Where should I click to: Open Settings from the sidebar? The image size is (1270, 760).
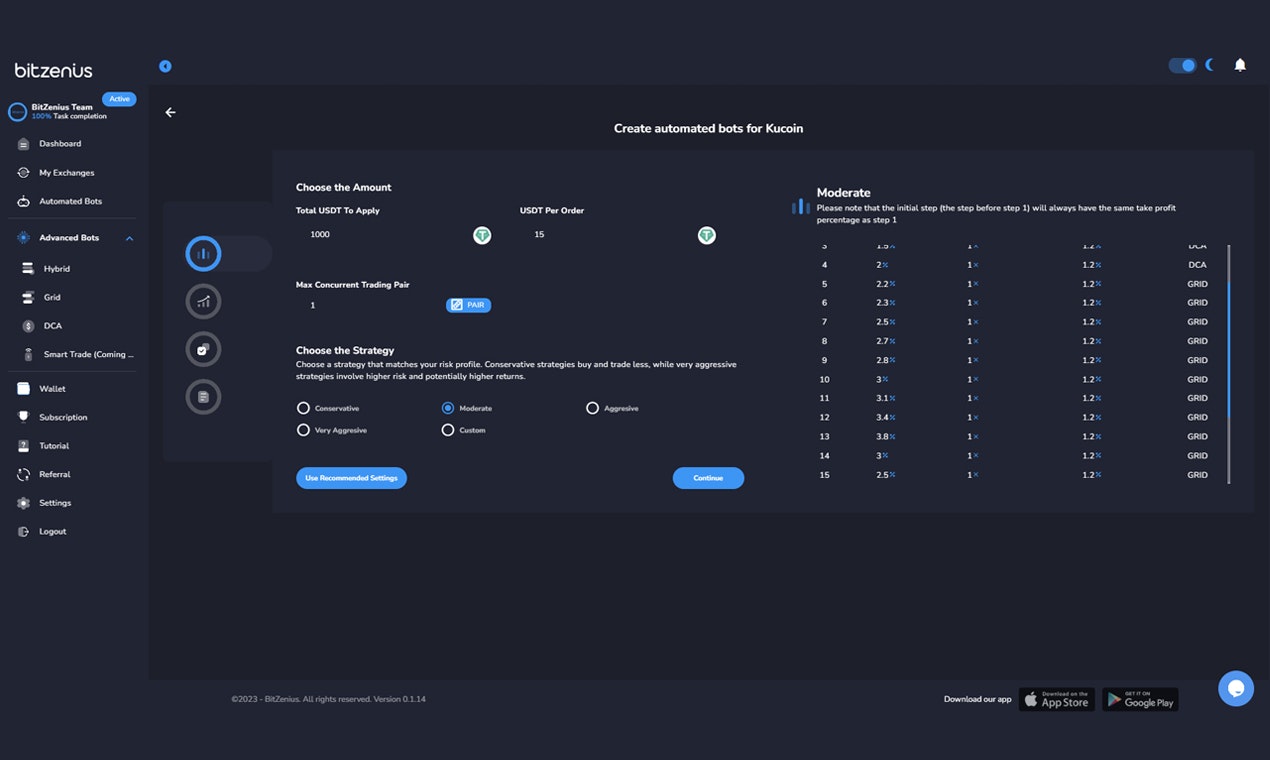coord(56,503)
